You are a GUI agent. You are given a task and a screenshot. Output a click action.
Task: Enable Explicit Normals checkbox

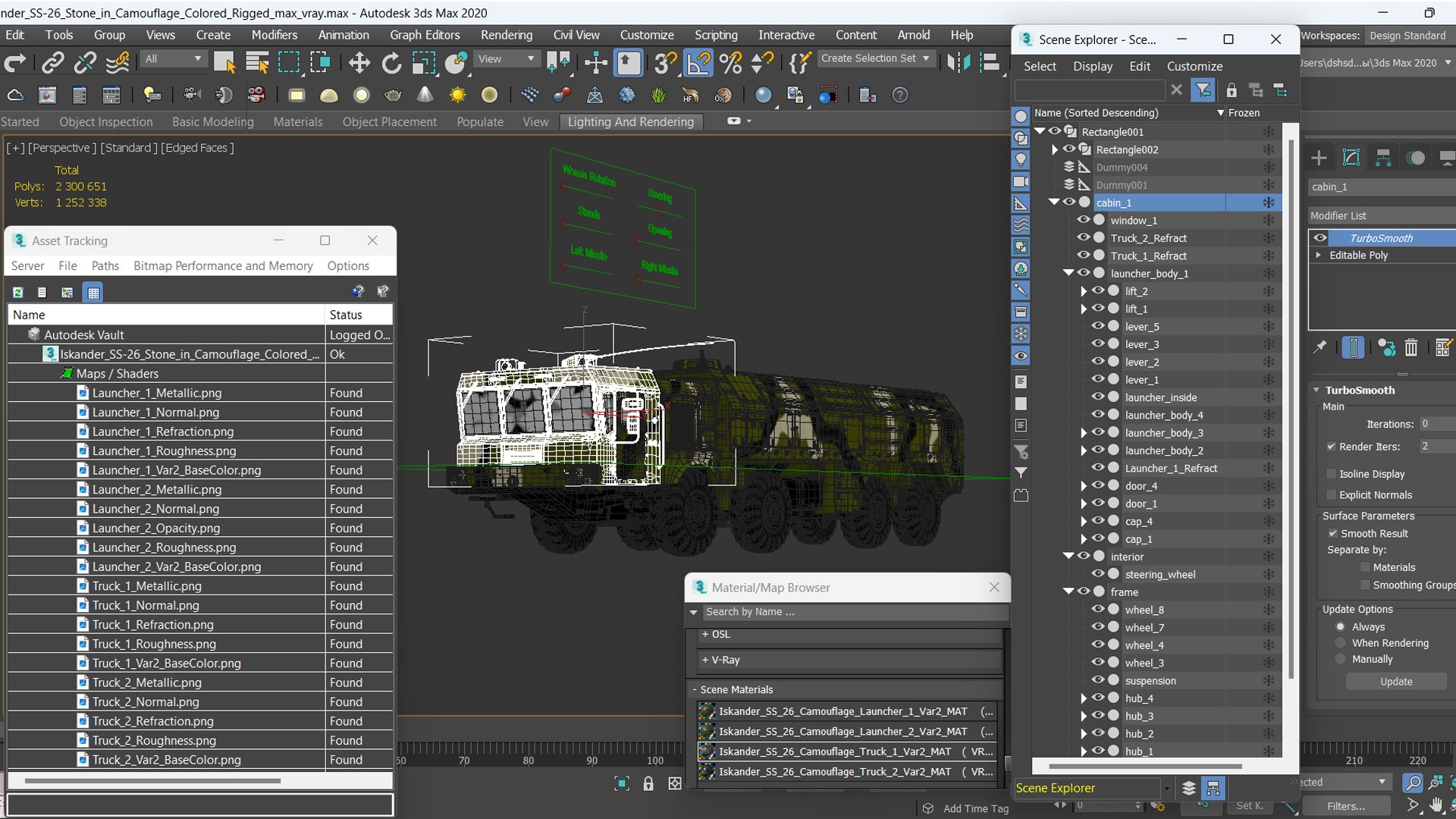pyautogui.click(x=1331, y=495)
